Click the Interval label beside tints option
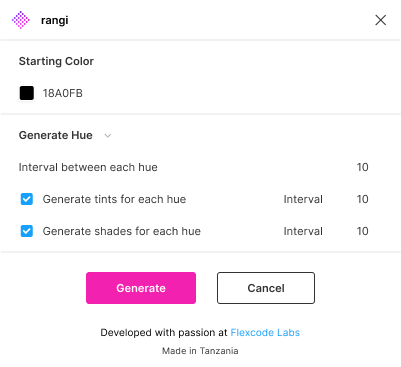 pyautogui.click(x=303, y=199)
